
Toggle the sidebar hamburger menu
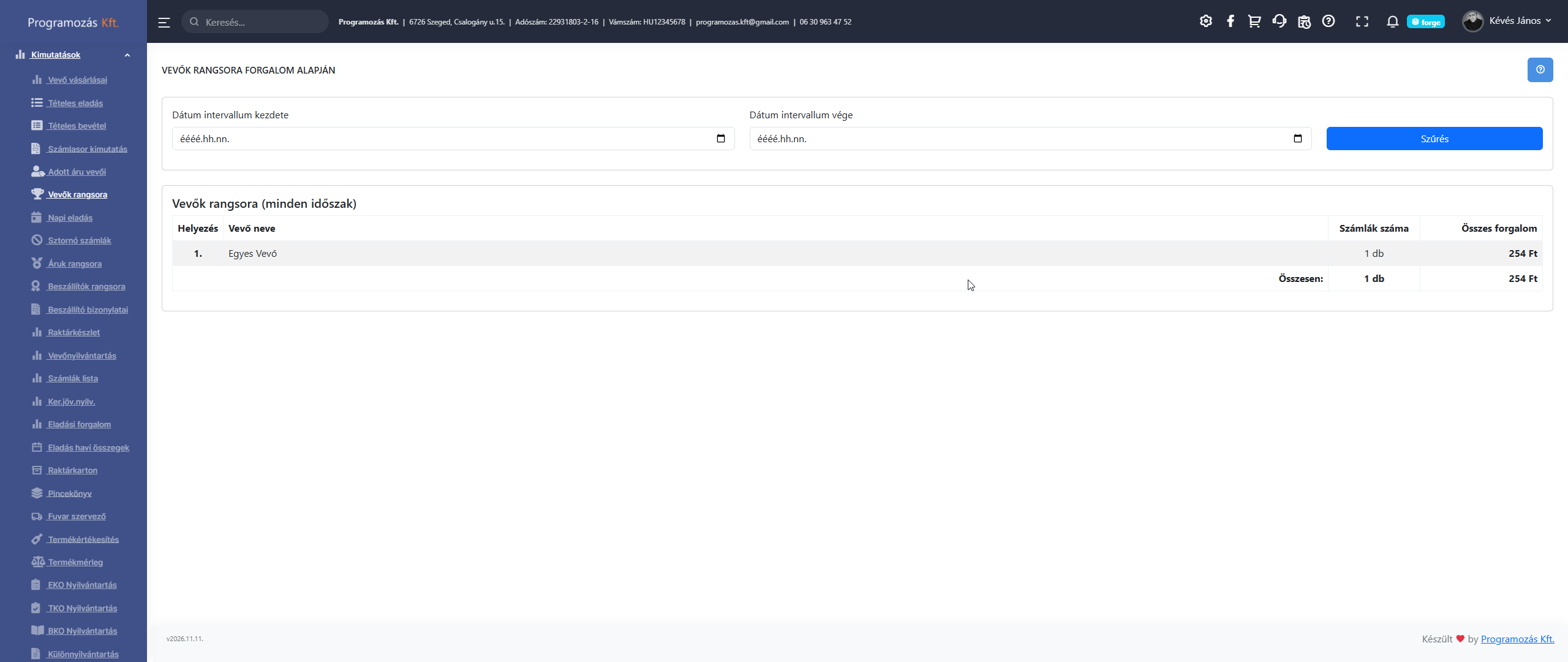(164, 22)
